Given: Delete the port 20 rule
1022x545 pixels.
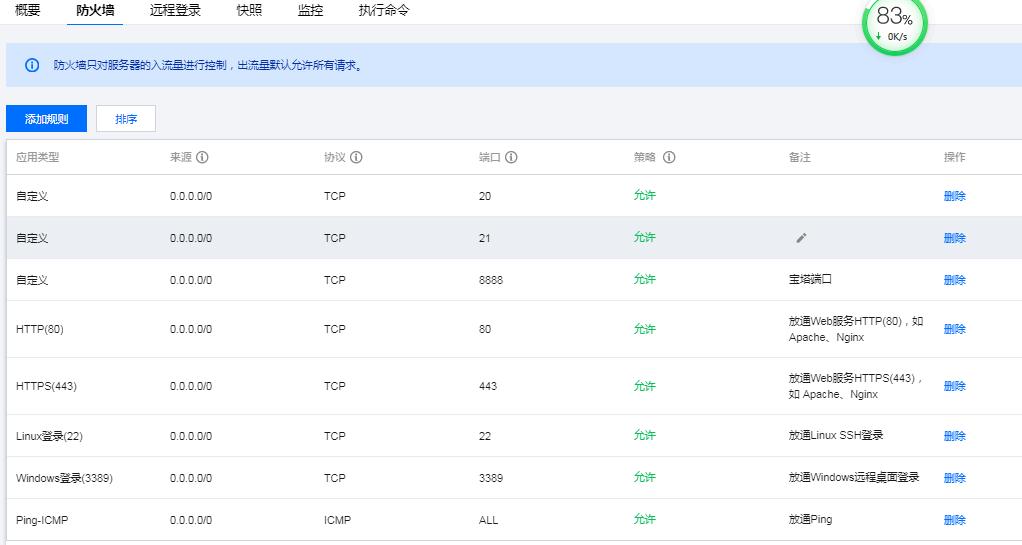Looking at the screenshot, I should click(x=954, y=196).
